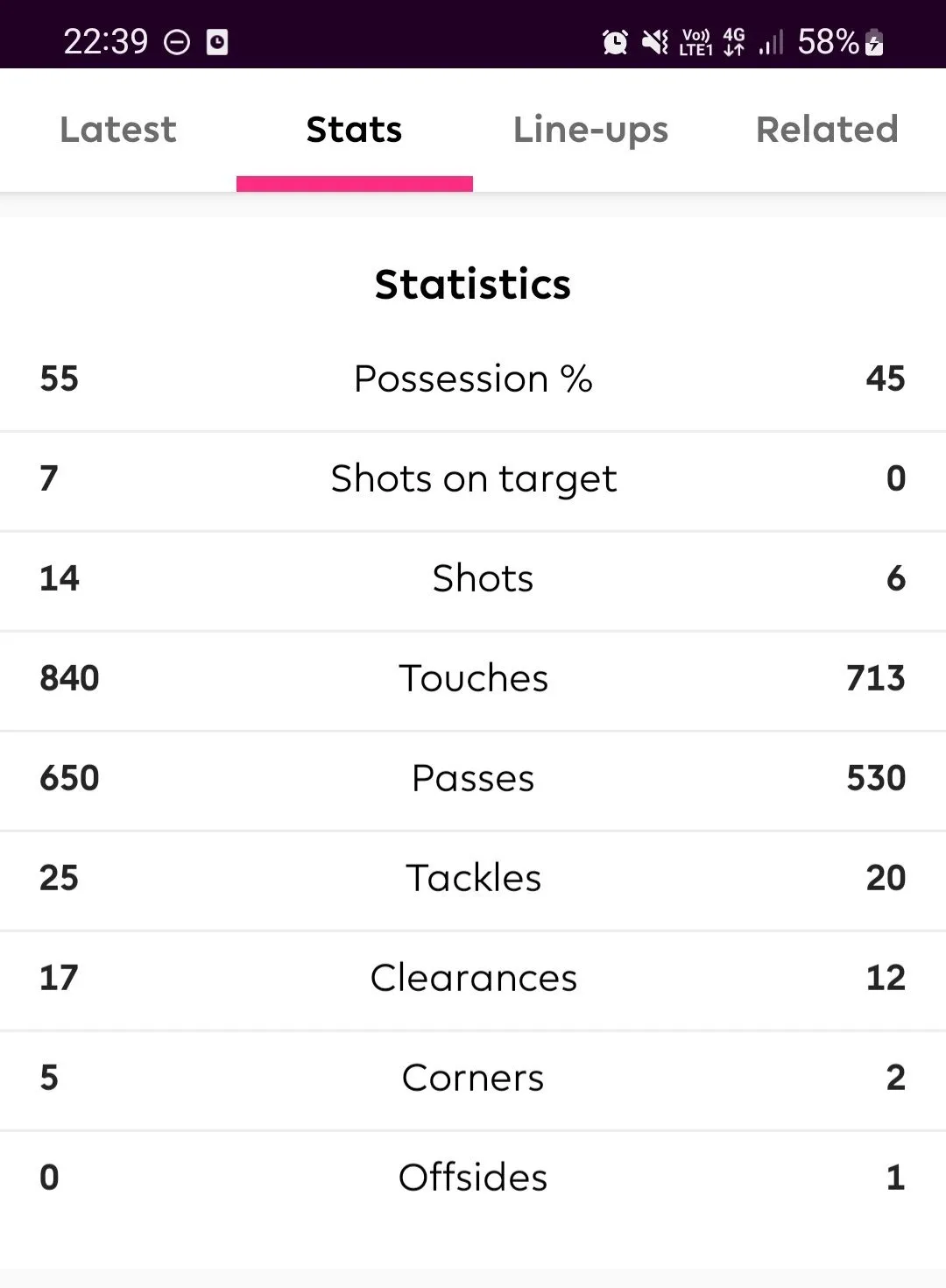Switch to the Latest tab
Screen dimensions: 946x1288
coord(118,130)
